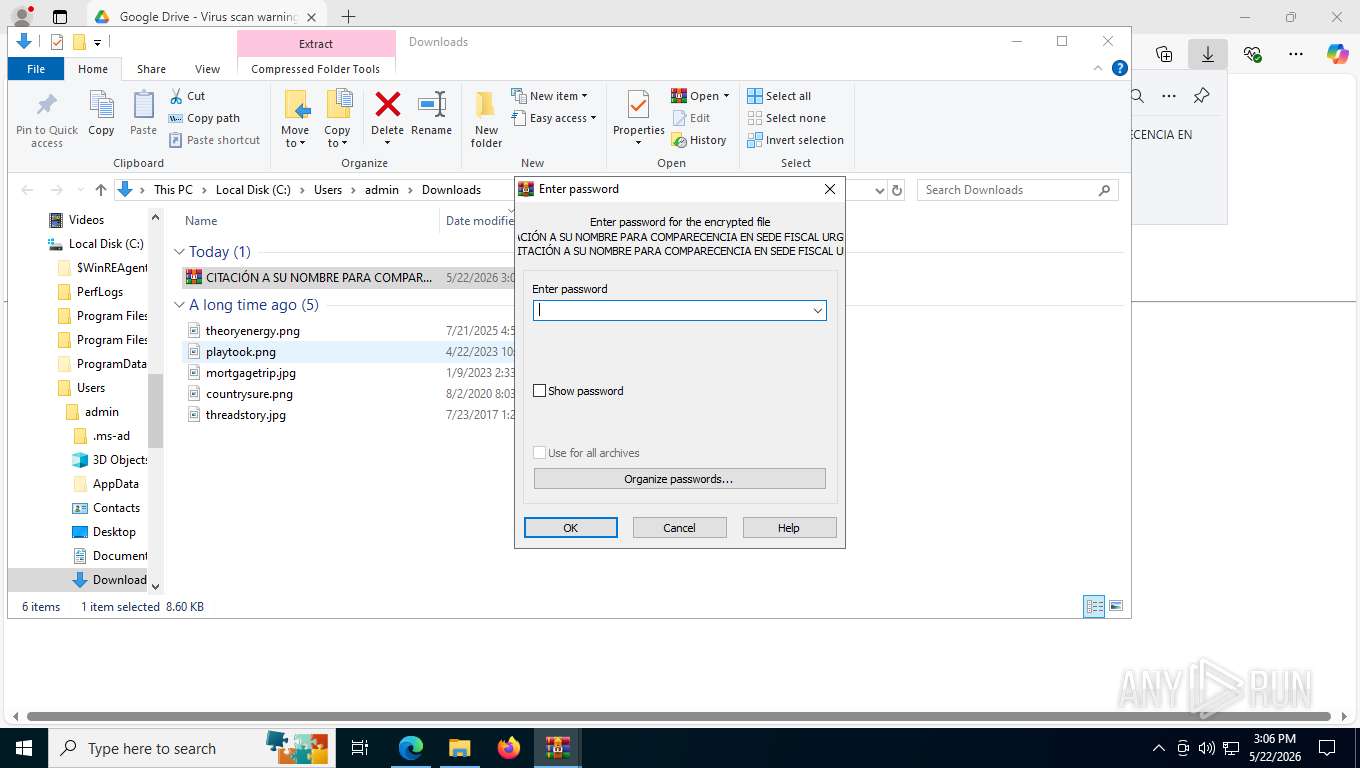Click the red Delete icon
This screenshot has height=768, width=1360.
(x=387, y=104)
